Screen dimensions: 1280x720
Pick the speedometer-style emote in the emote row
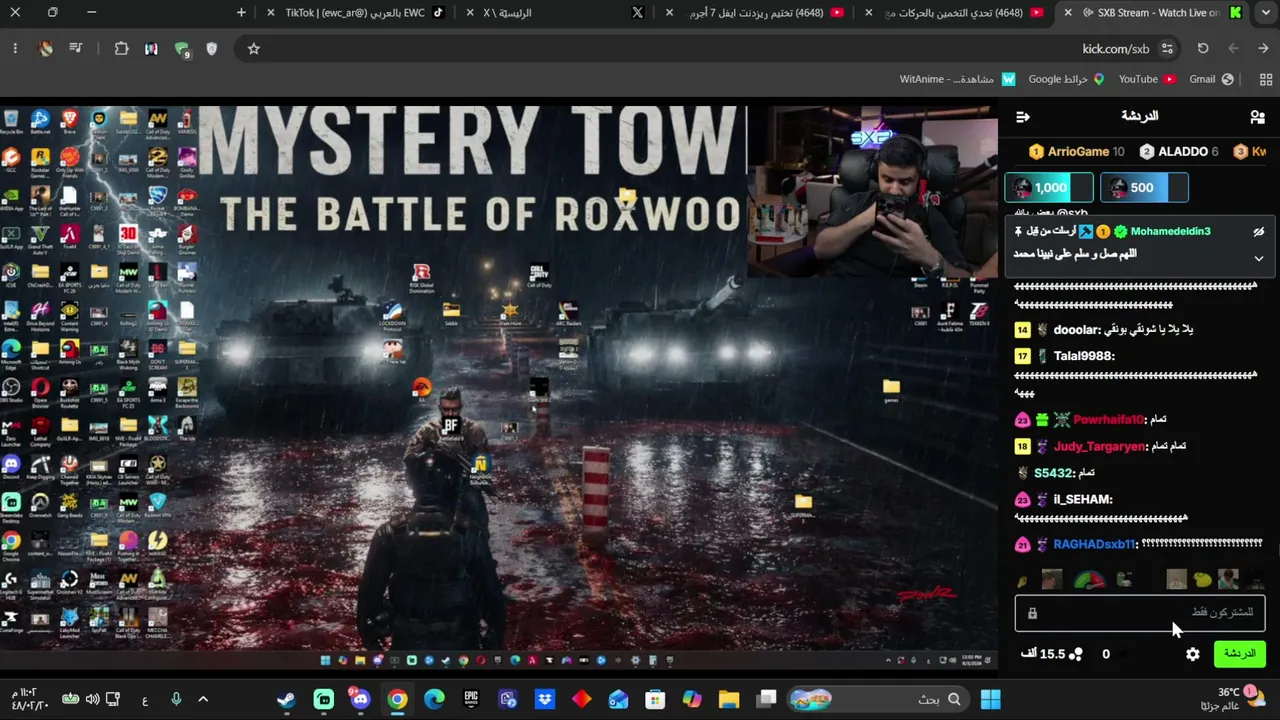pyautogui.click(x=1089, y=579)
